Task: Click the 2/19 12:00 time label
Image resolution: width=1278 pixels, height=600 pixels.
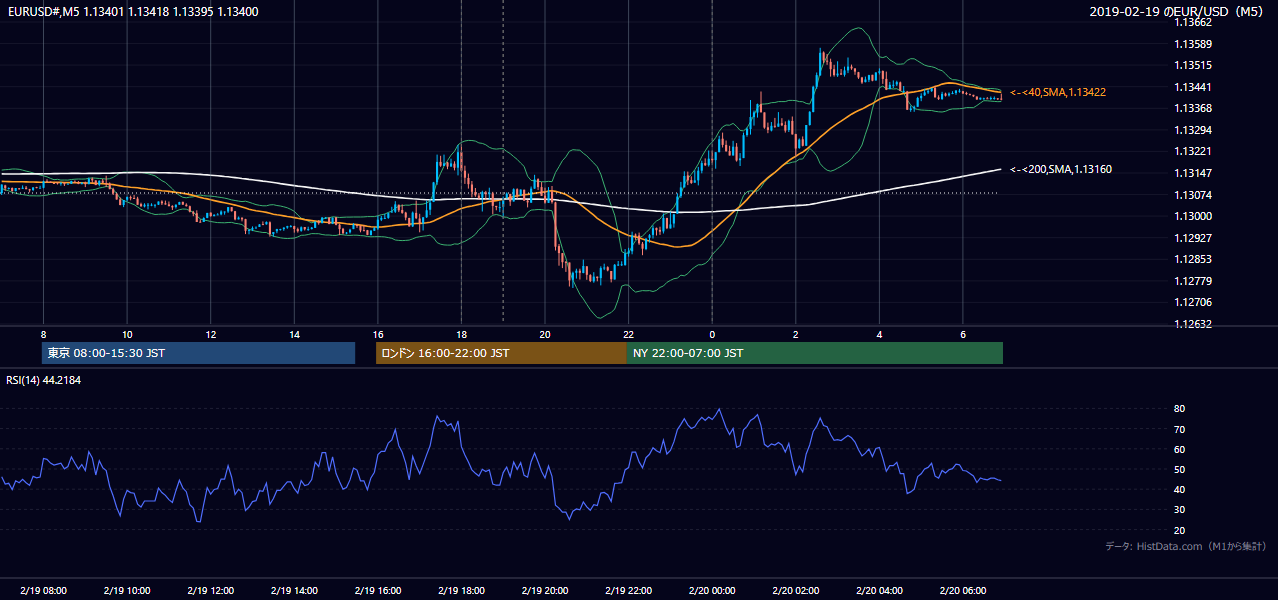Action: coord(210,591)
